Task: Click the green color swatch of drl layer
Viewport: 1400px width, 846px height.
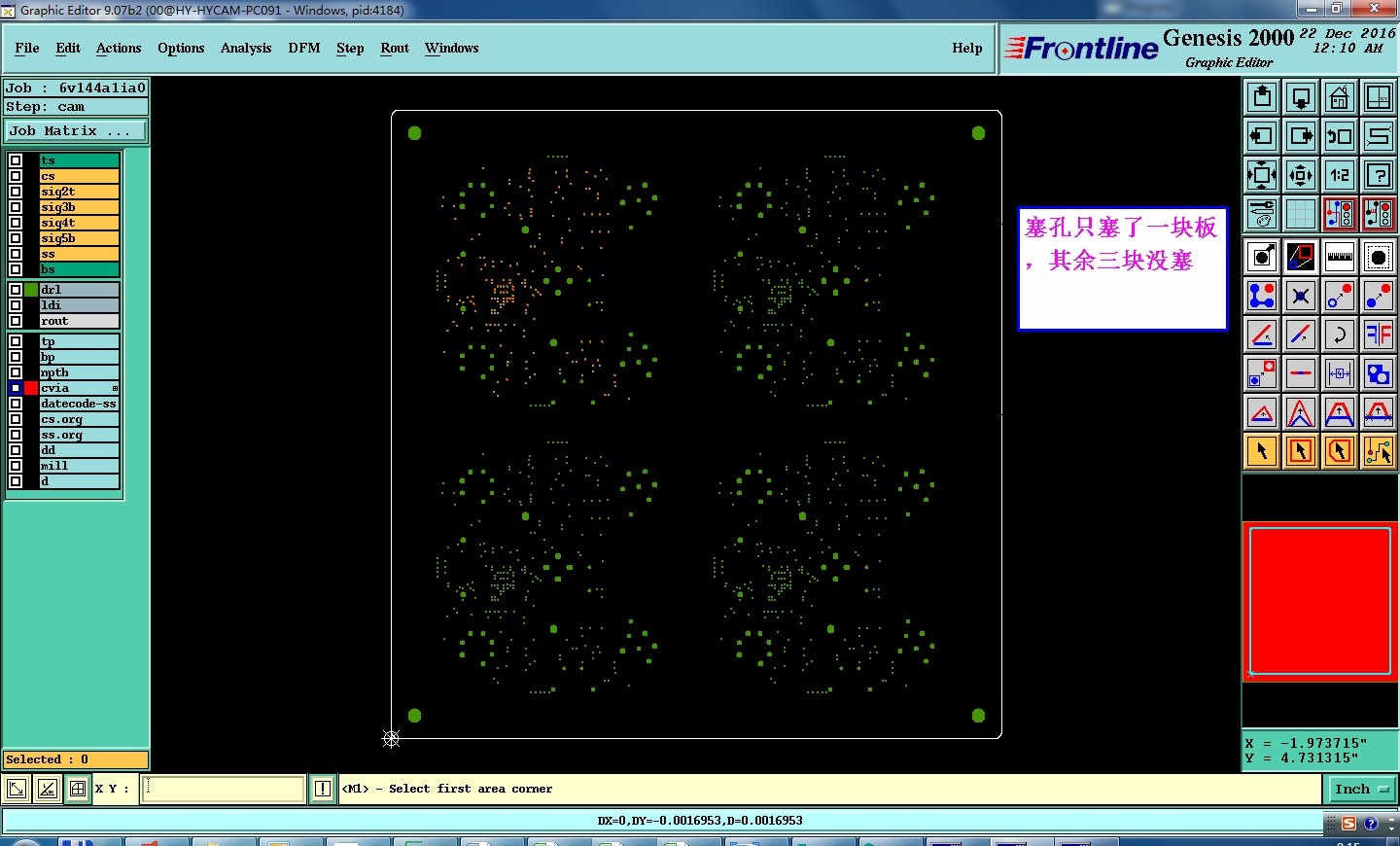Action: (x=31, y=290)
